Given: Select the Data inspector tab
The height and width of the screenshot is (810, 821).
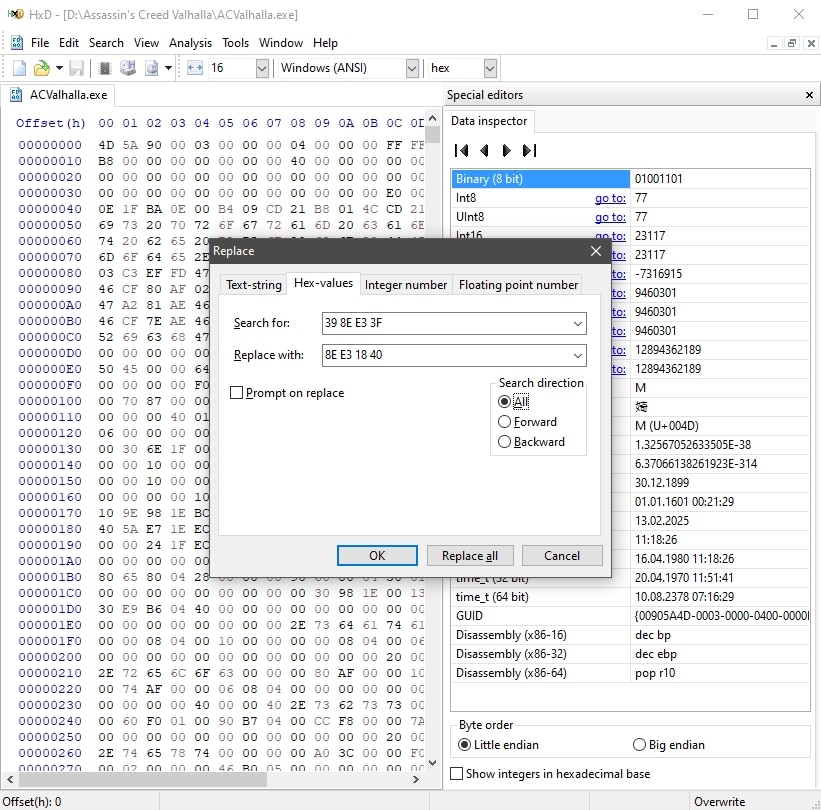Looking at the screenshot, I should tap(489, 121).
